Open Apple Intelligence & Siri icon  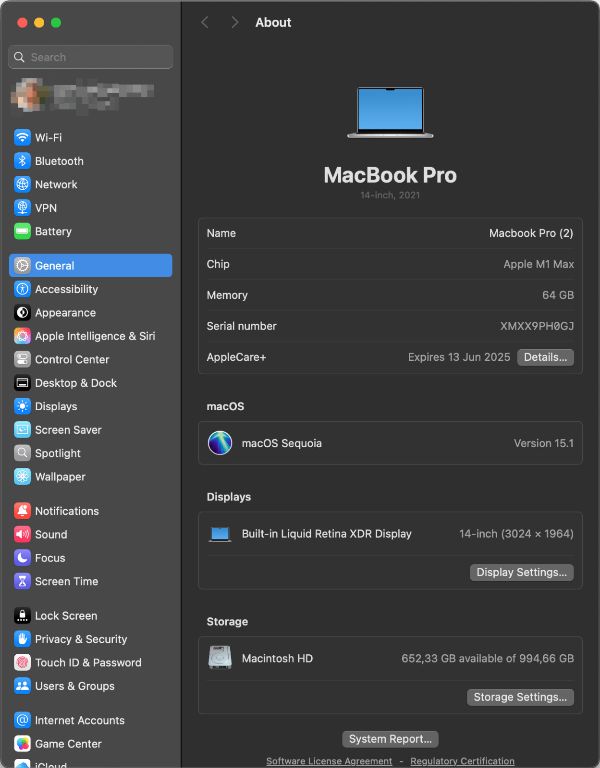tap(22, 336)
